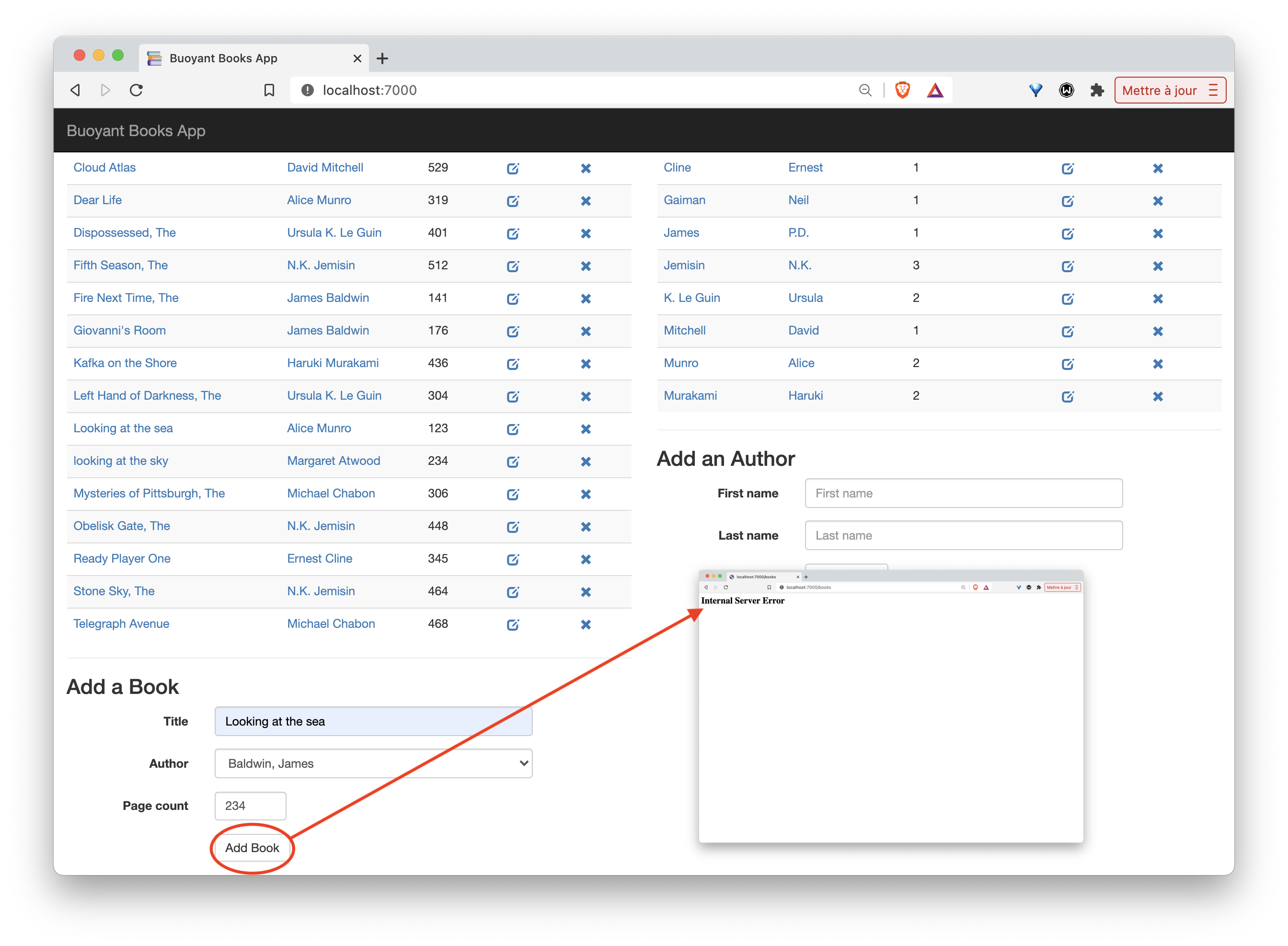Open the Margaret Atwood author link
The height and width of the screenshot is (946, 1288).
pos(333,461)
